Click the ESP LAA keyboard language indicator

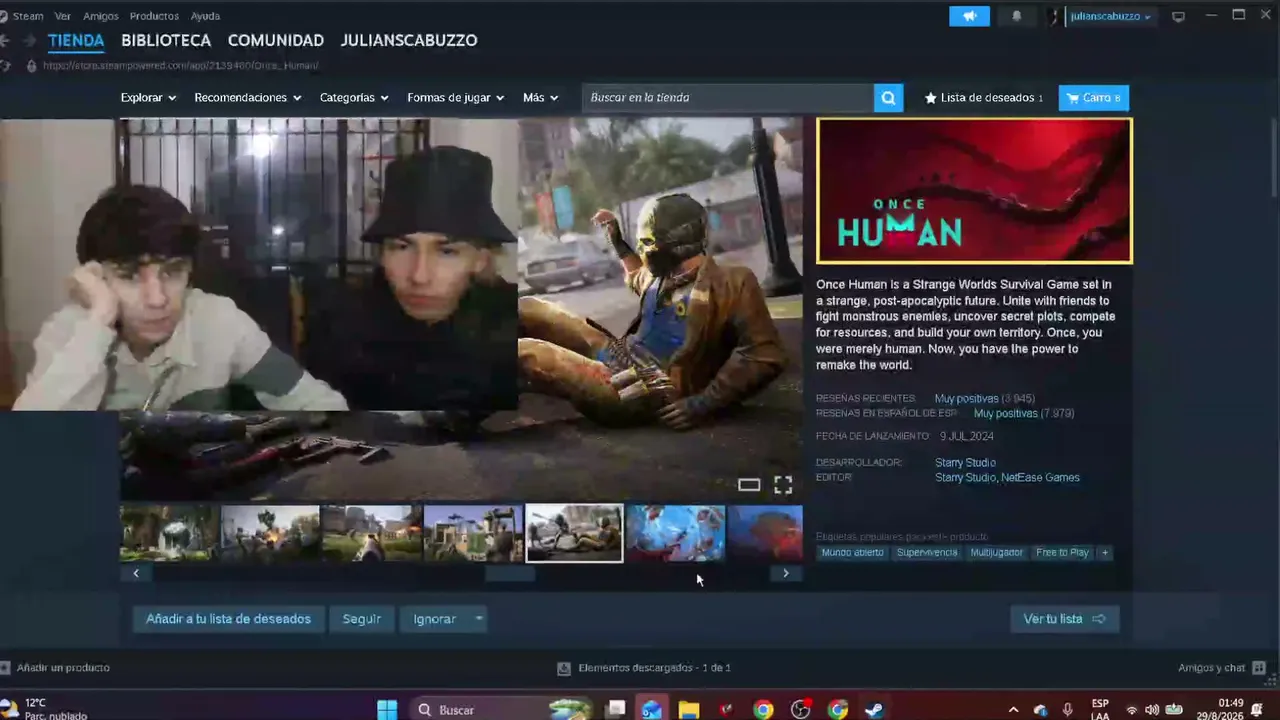[1100, 709]
